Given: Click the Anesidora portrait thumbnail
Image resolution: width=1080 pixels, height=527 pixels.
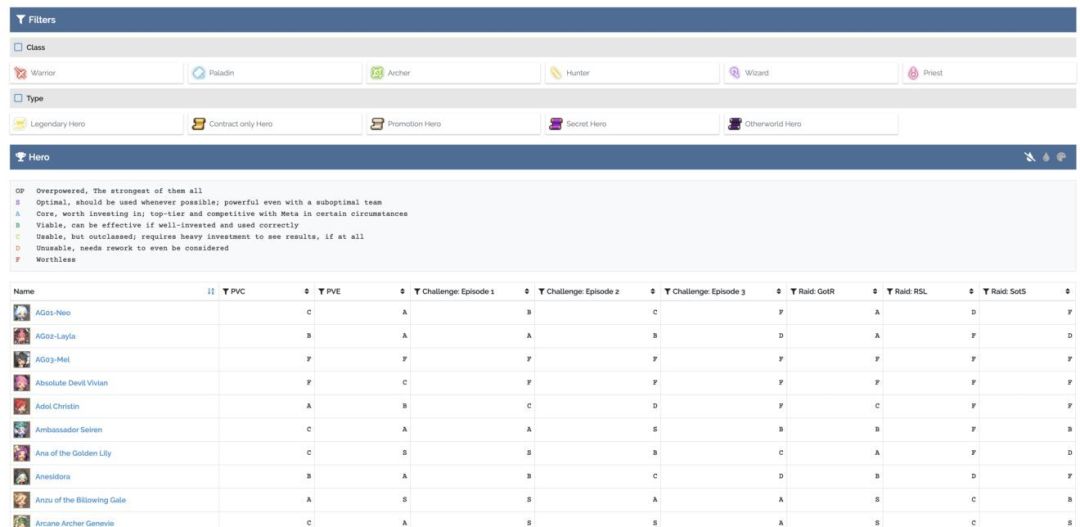Looking at the screenshot, I should coord(22,477).
